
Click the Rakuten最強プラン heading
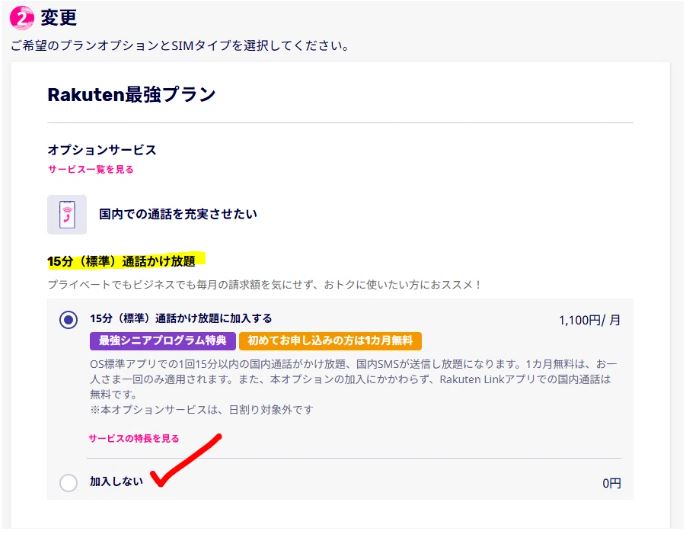coord(131,95)
